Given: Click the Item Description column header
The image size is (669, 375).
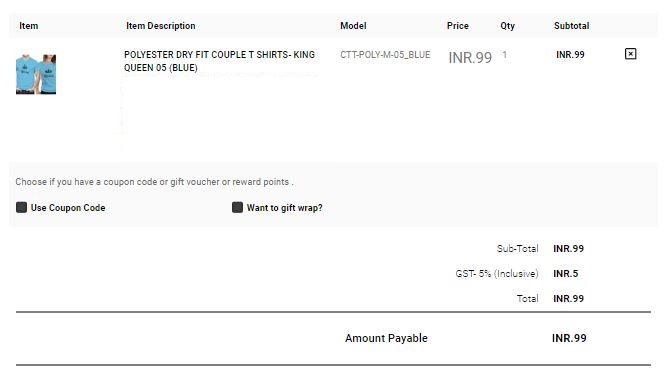Looking at the screenshot, I should point(160,26).
